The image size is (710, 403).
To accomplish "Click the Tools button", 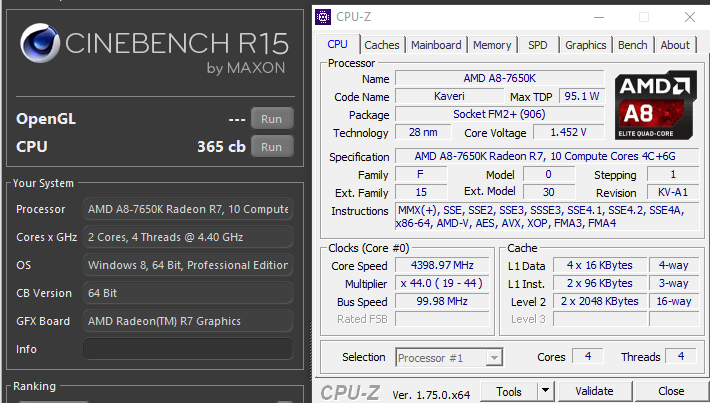I will tap(509, 391).
